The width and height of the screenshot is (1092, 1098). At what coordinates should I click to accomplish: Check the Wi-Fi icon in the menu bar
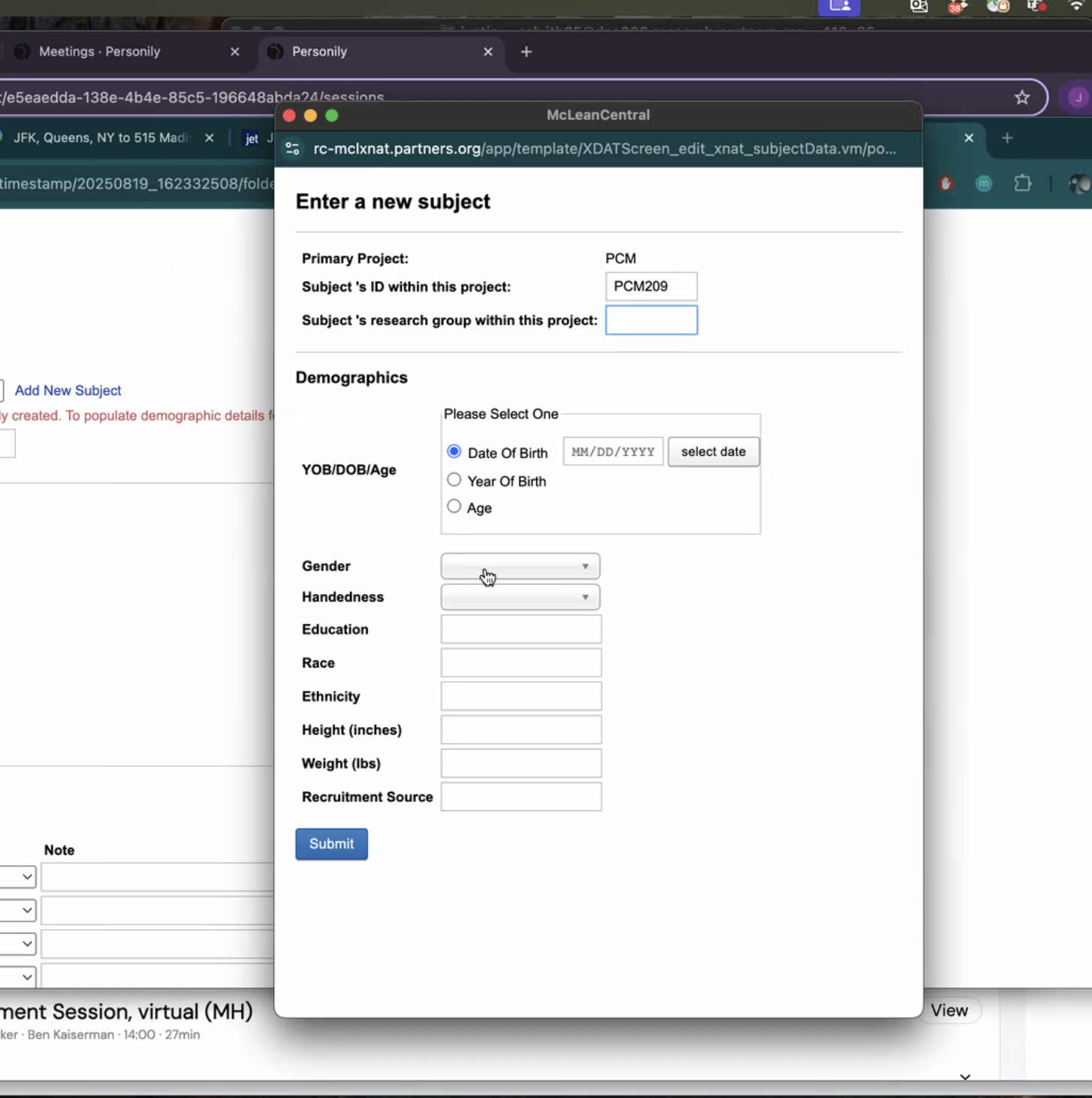pyautogui.click(x=1077, y=7)
